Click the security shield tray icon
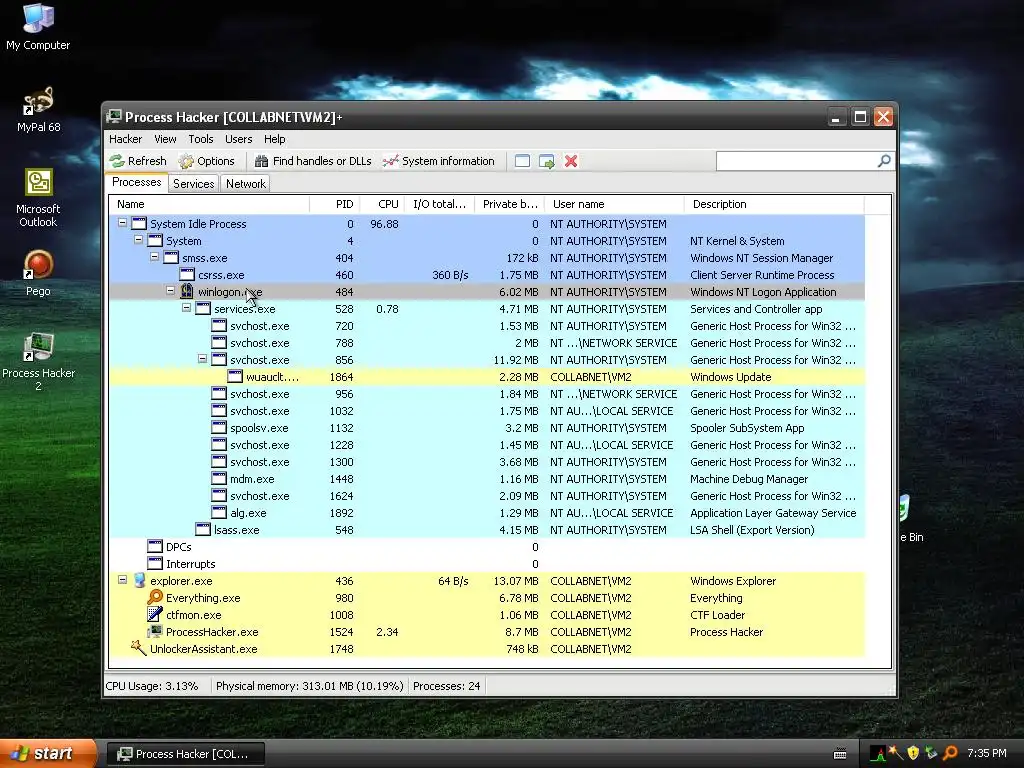The image size is (1024, 768). coord(913,754)
